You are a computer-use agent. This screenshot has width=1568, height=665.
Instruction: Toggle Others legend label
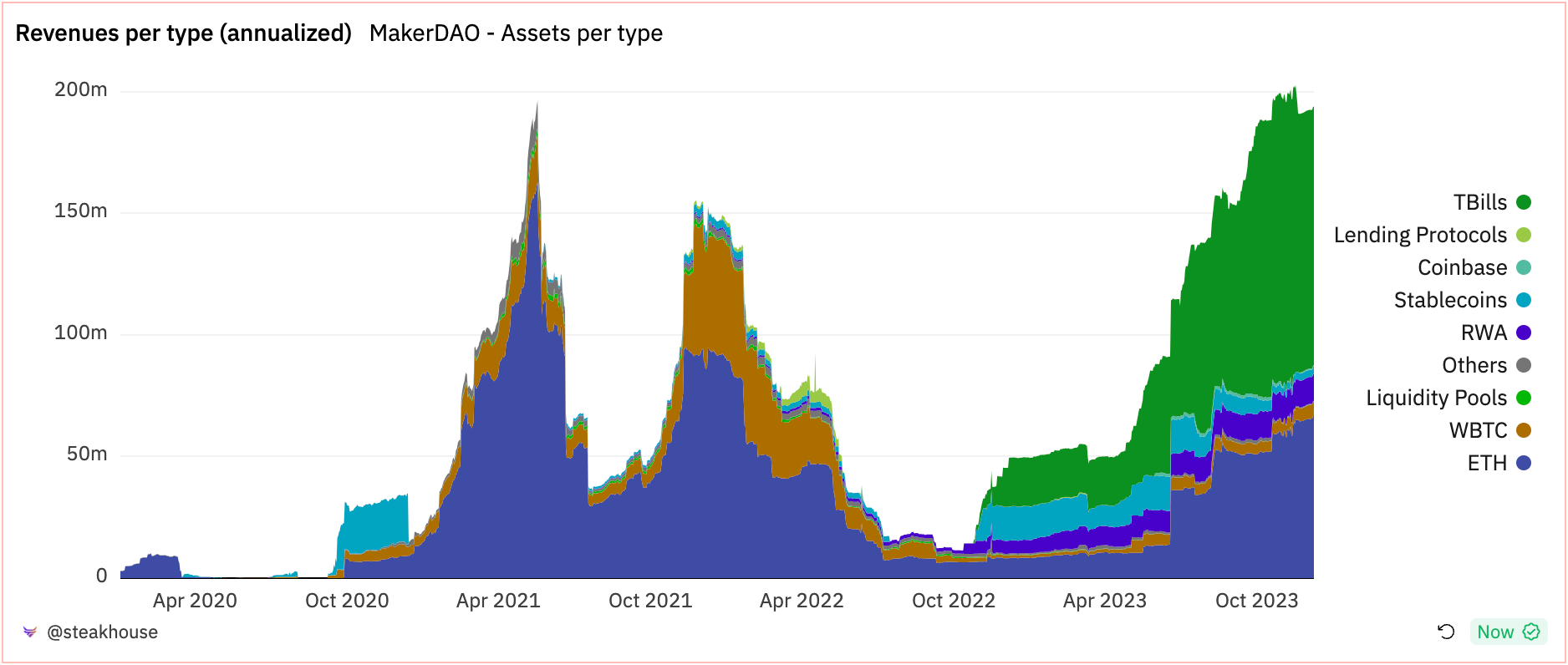point(1474,365)
